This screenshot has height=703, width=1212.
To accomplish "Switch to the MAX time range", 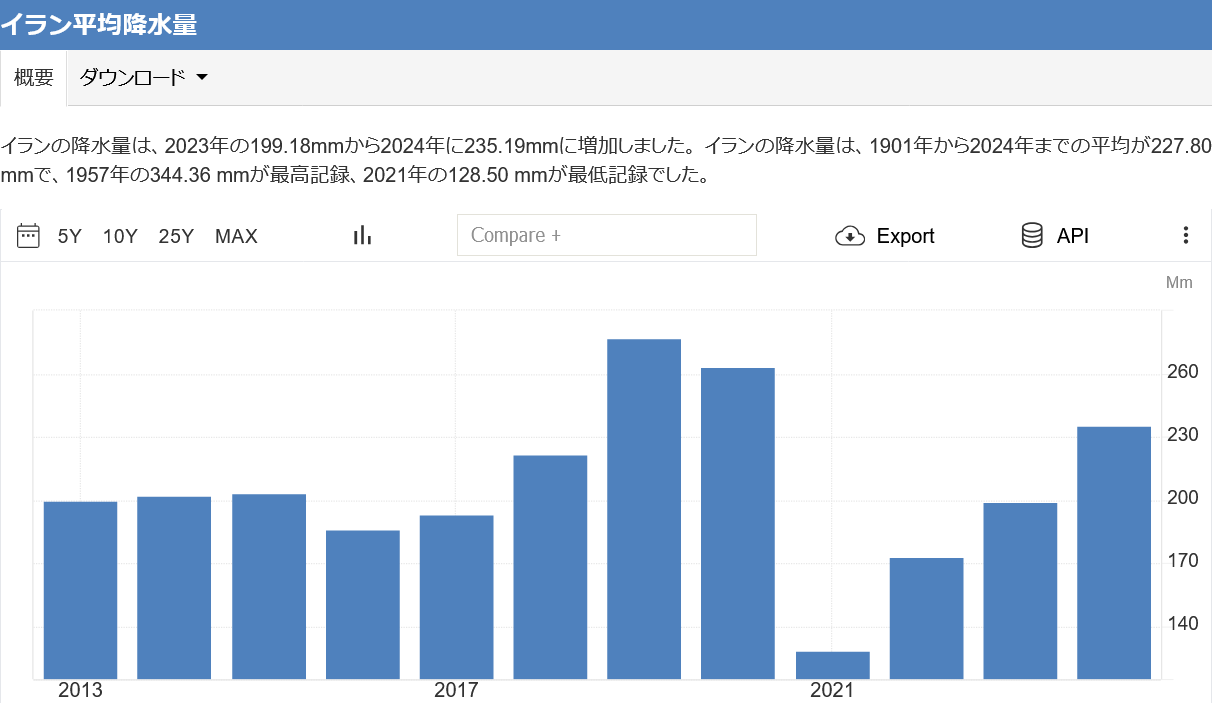I will pos(236,237).
